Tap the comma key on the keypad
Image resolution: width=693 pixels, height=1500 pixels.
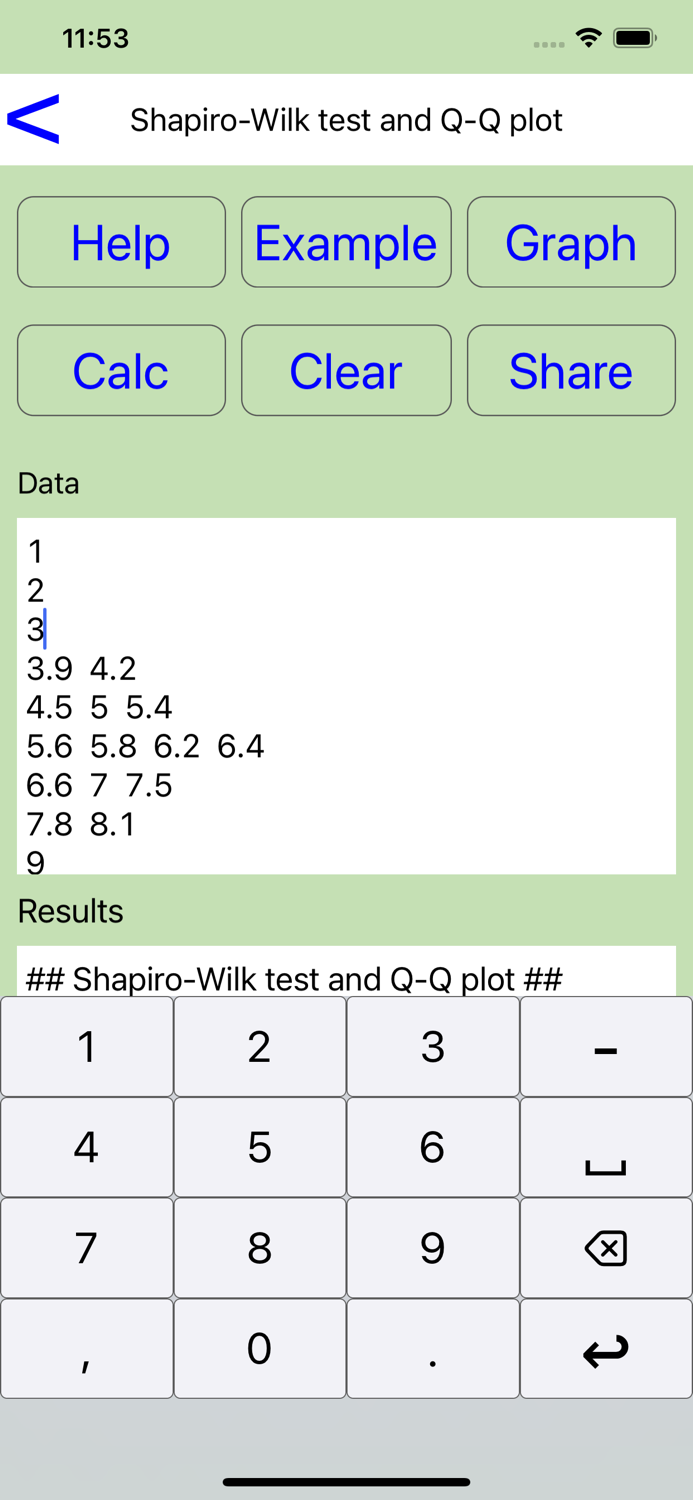(x=86, y=1348)
